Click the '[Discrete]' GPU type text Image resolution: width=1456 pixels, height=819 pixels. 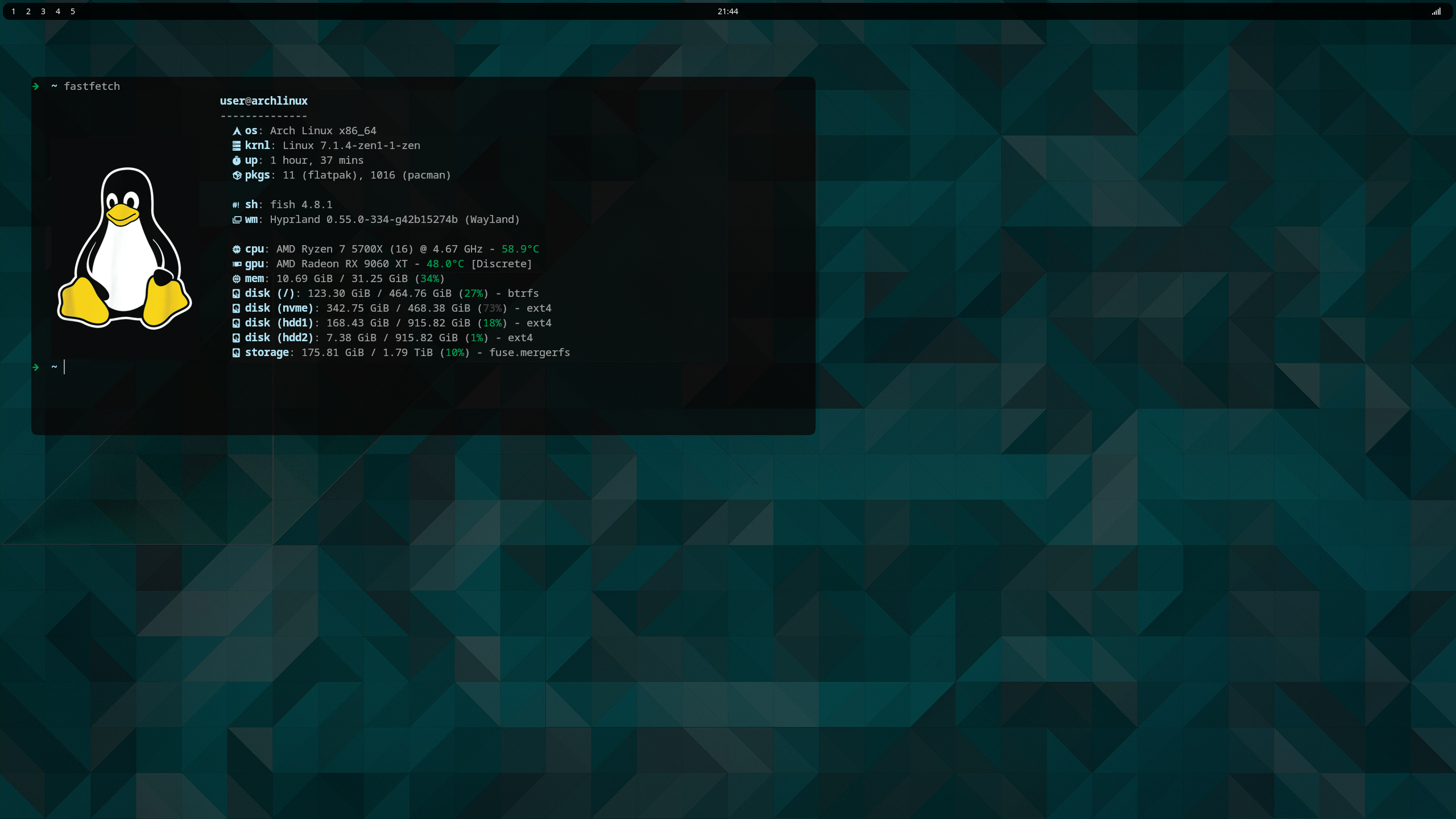point(502,264)
